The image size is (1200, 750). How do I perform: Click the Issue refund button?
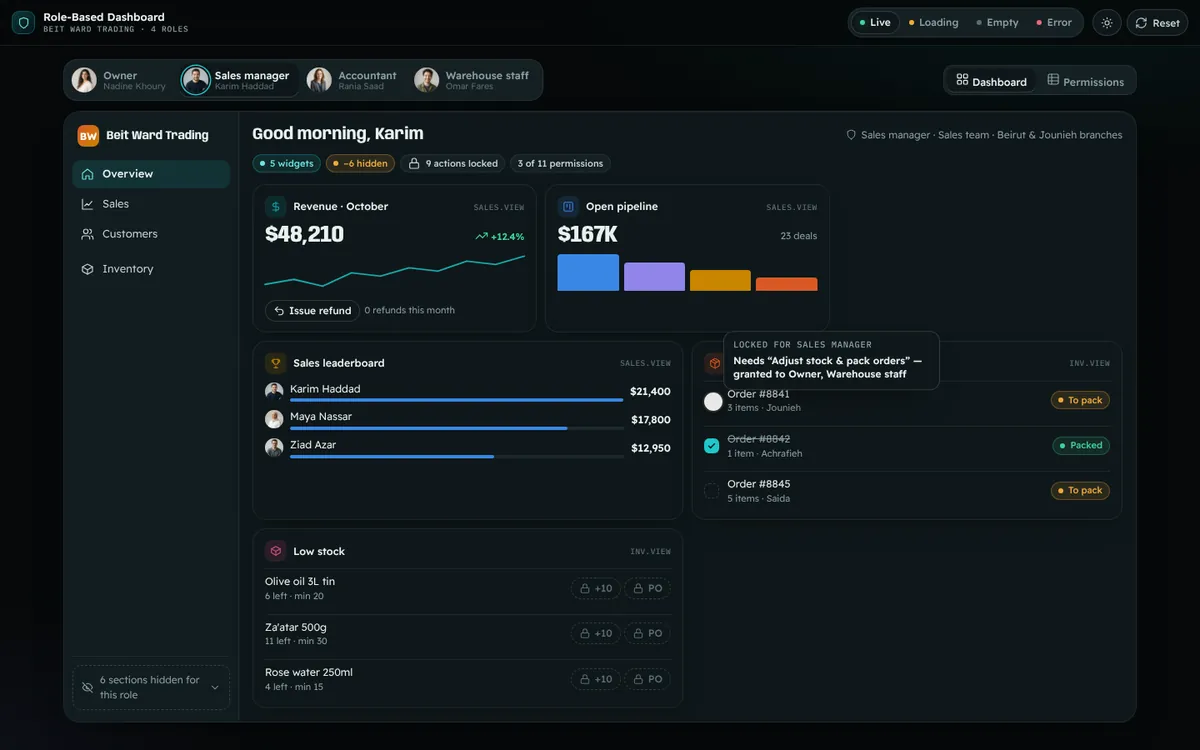312,311
